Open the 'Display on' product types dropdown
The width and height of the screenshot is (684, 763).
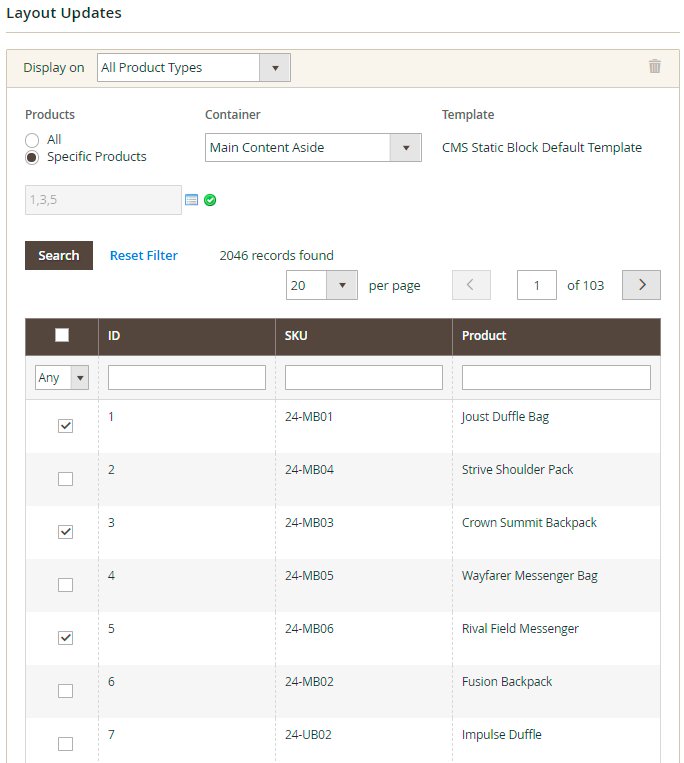(194, 68)
